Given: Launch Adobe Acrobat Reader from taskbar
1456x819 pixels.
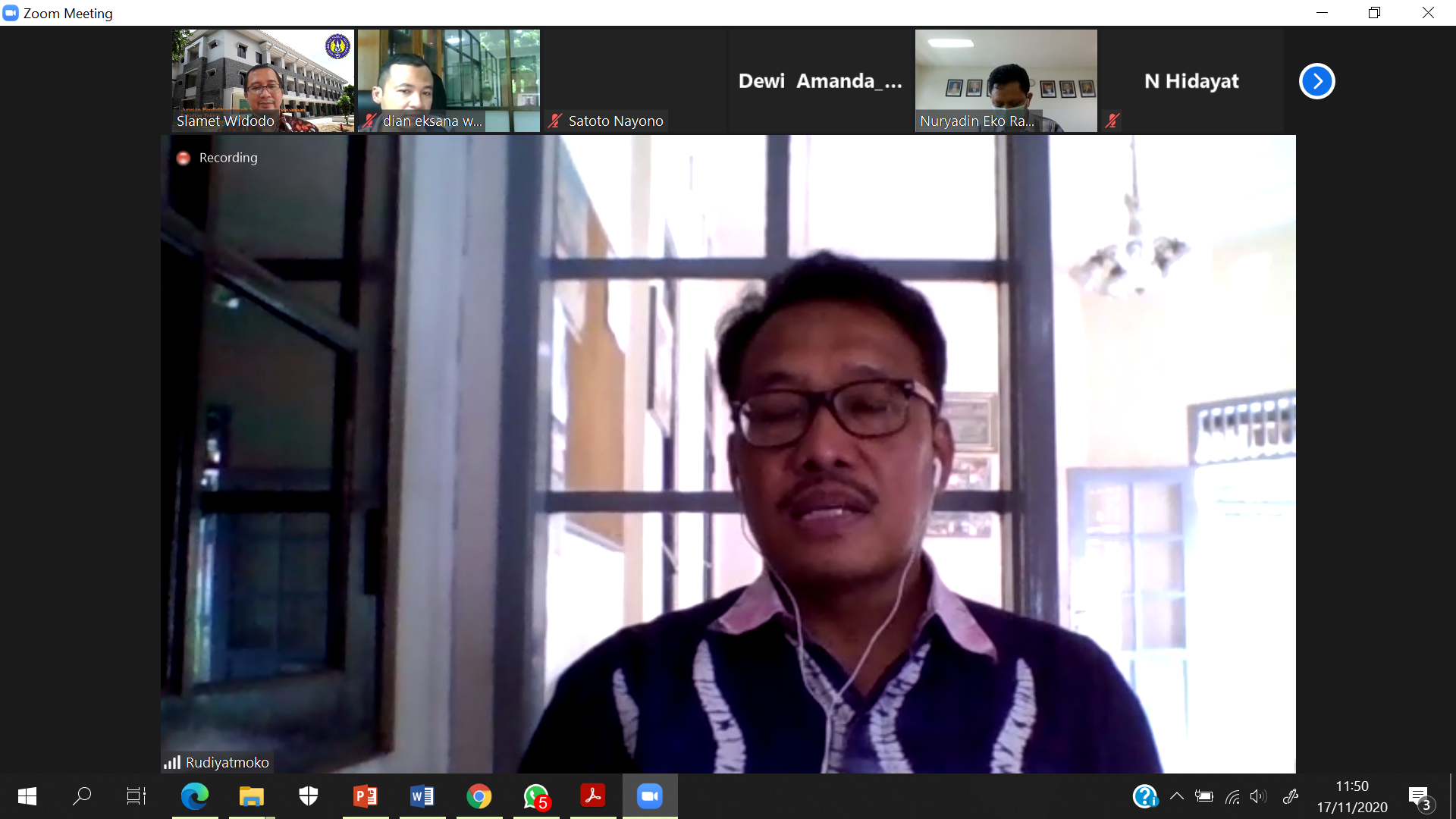Looking at the screenshot, I should (x=593, y=796).
